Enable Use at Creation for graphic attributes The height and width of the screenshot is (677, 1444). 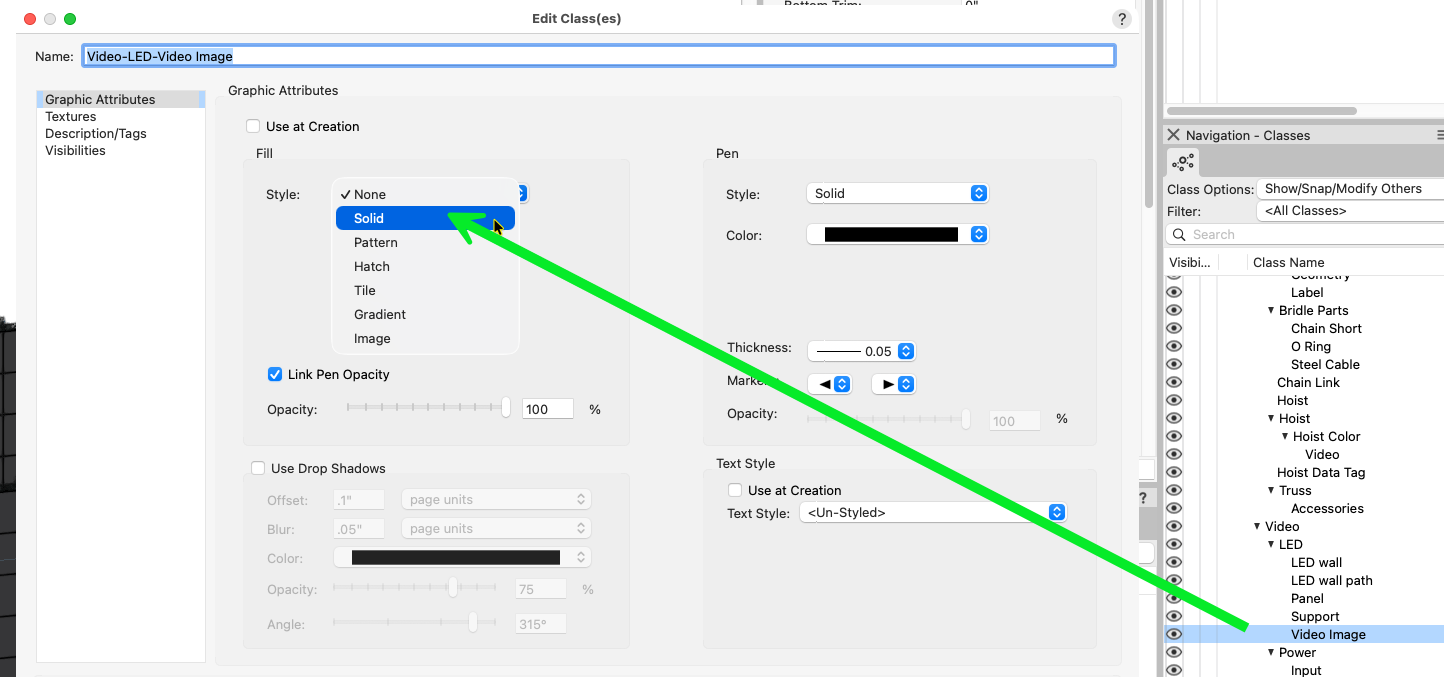click(253, 127)
